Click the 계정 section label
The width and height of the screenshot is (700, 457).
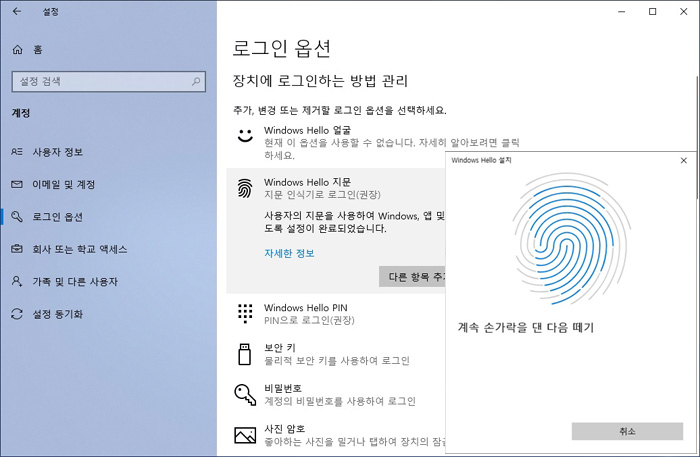pos(21,113)
